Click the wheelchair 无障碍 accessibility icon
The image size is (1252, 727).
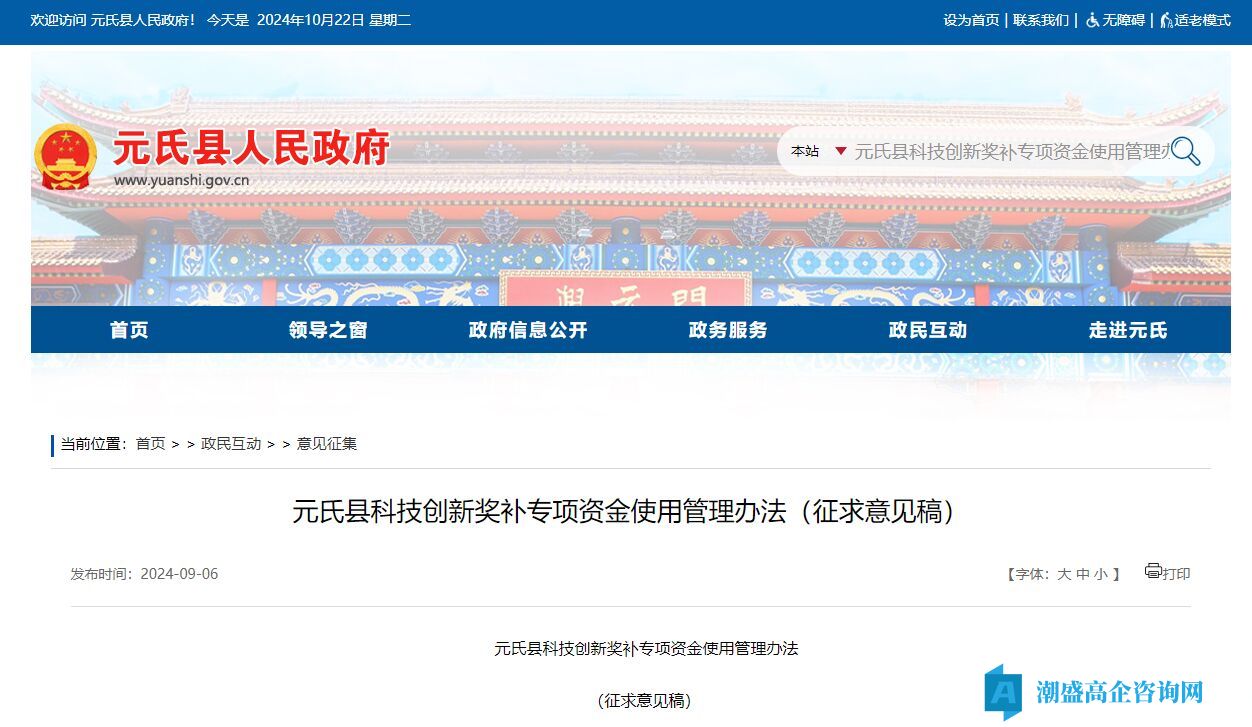(x=1092, y=20)
